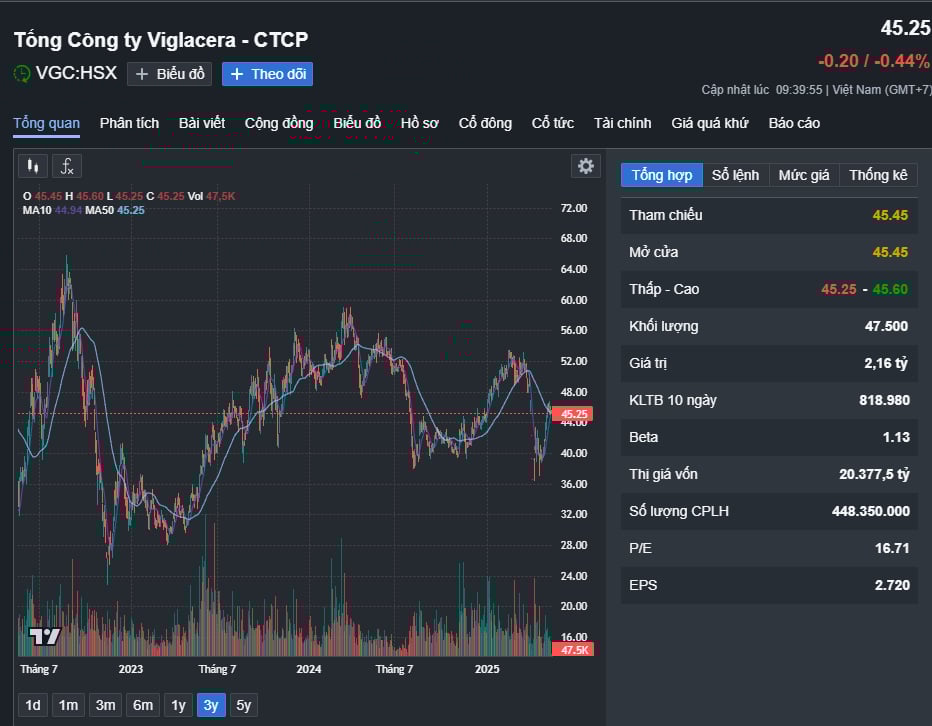
Task: Select the Biểu đồ navigation tab
Action: pyautogui.click(x=357, y=123)
